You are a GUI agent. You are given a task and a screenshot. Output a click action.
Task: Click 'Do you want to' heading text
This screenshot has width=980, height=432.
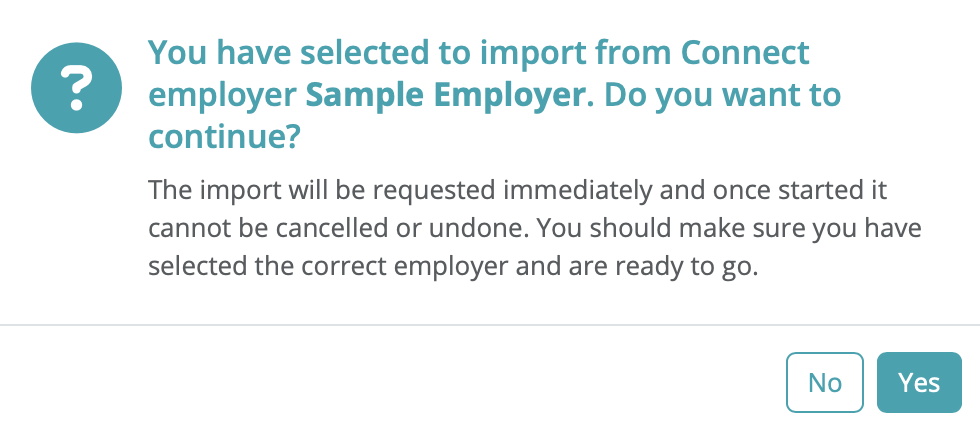tap(723, 96)
